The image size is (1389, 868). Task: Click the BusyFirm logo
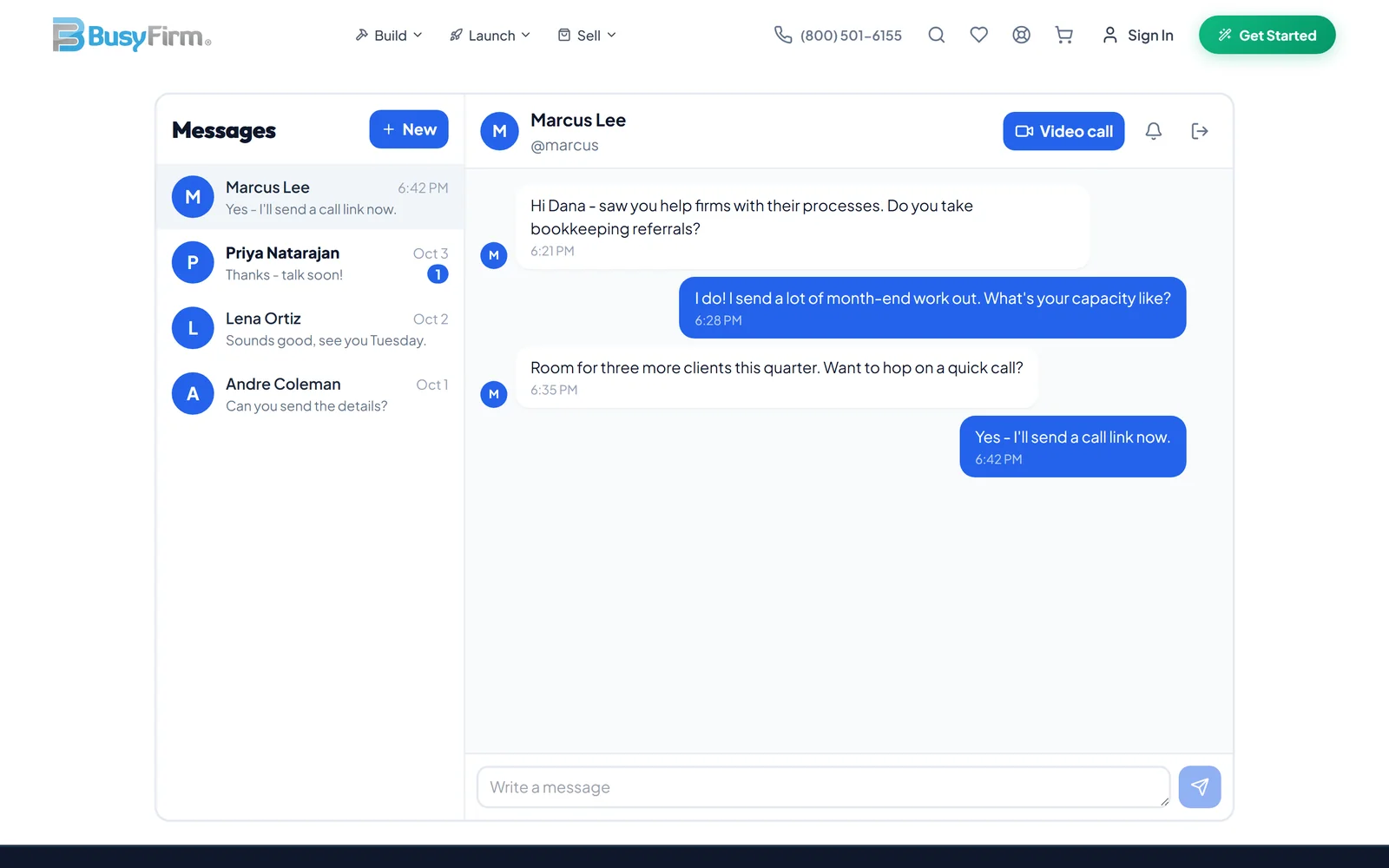(x=132, y=35)
